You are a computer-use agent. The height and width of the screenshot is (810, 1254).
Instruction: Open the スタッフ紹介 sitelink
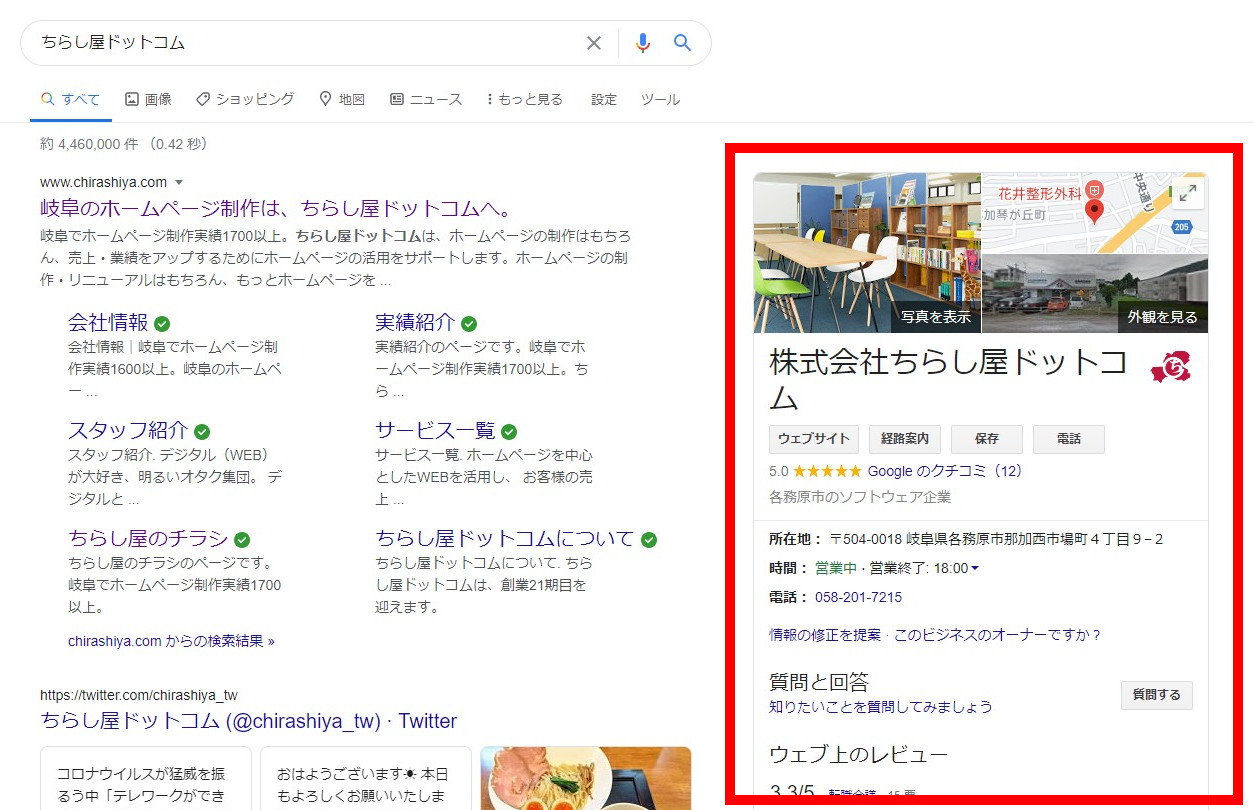tap(128, 430)
